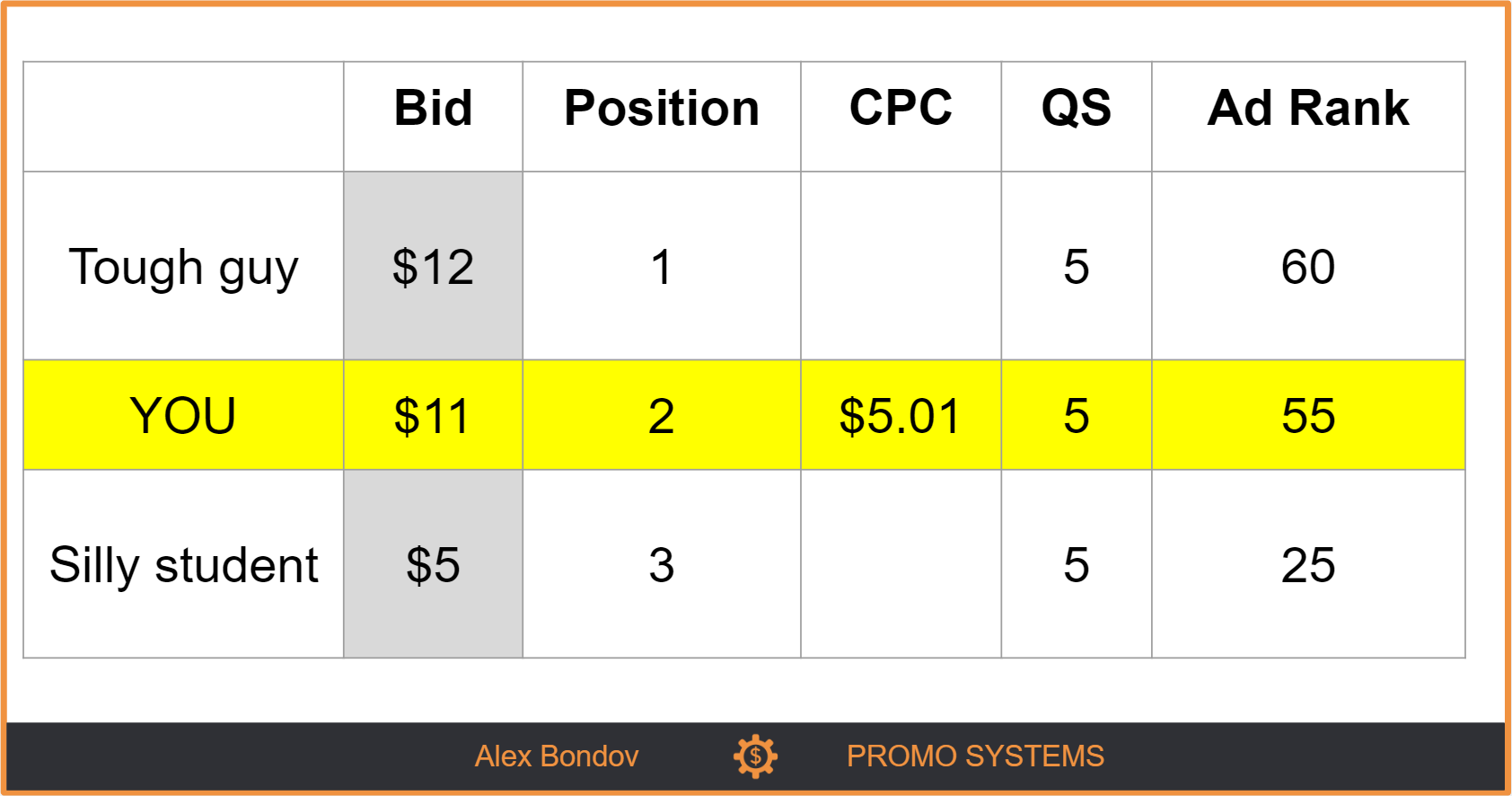Click the $5.01 CPC cell
The width and height of the screenshot is (1512, 796).
point(901,415)
